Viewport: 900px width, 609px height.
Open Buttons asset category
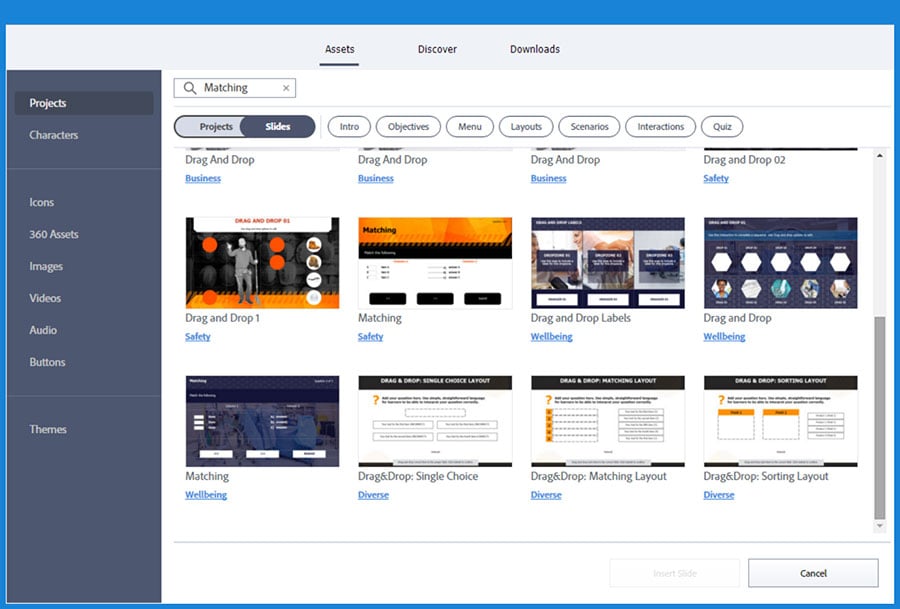coord(47,362)
